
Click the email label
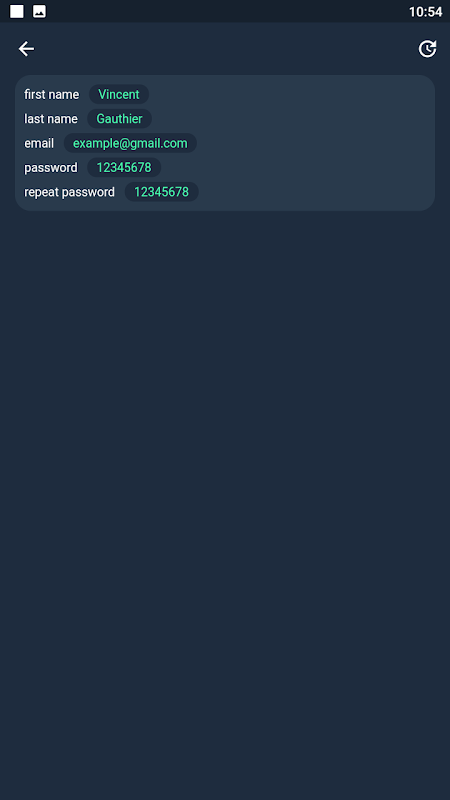pos(39,143)
